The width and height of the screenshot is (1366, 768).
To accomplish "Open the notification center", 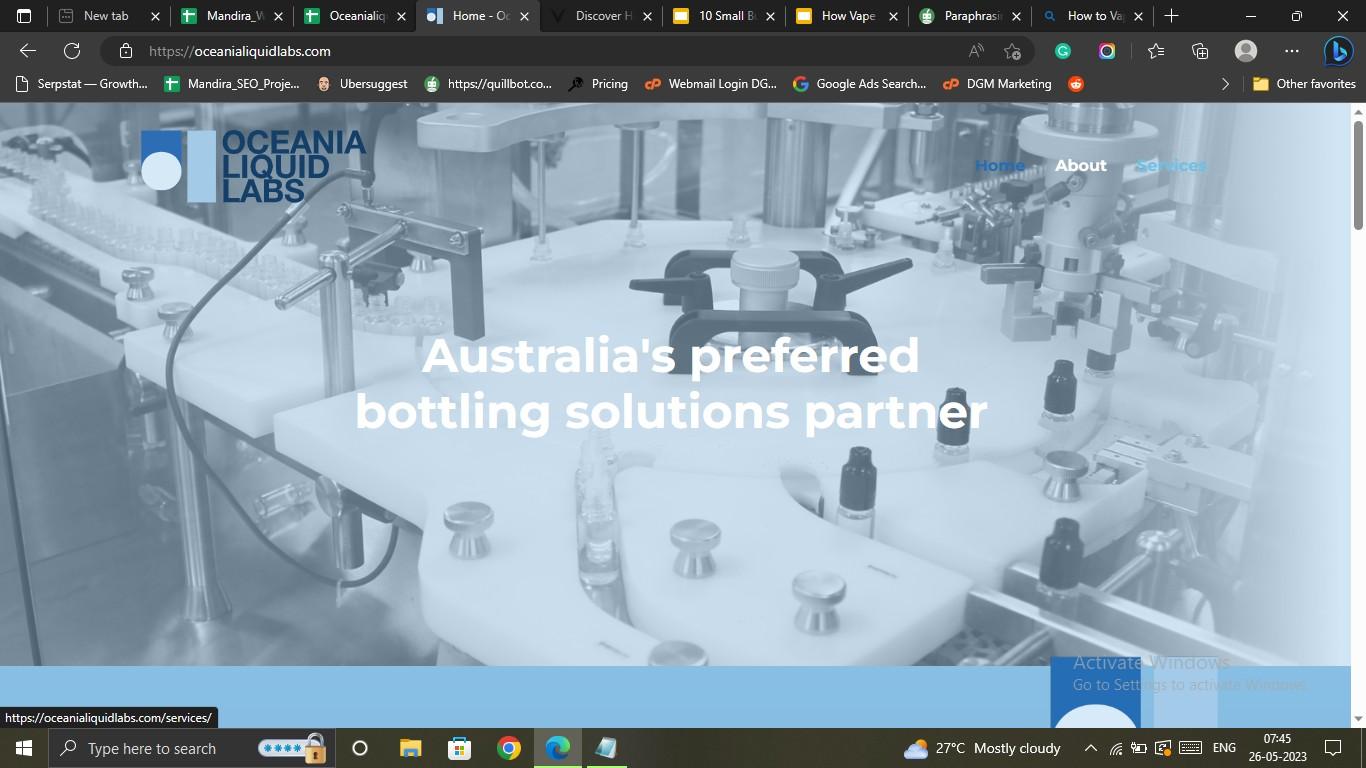I will [x=1332, y=748].
